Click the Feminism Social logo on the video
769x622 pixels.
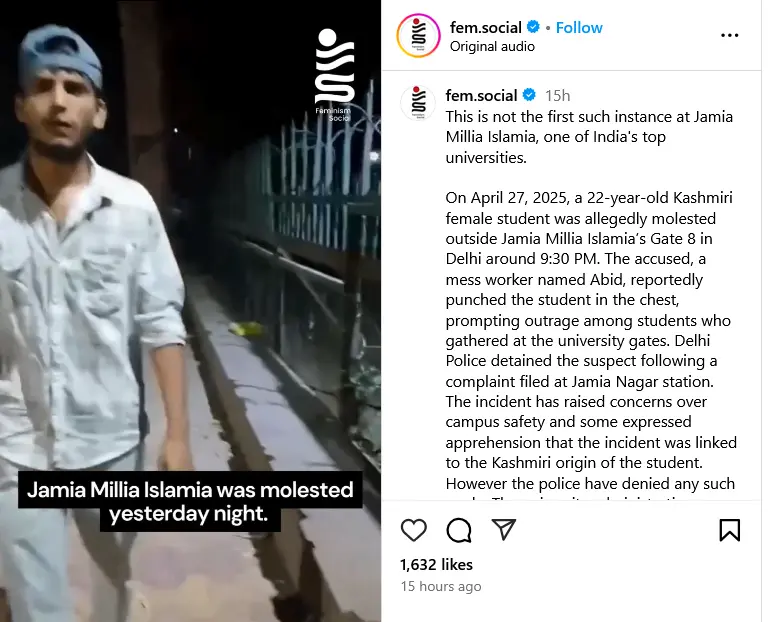334,75
